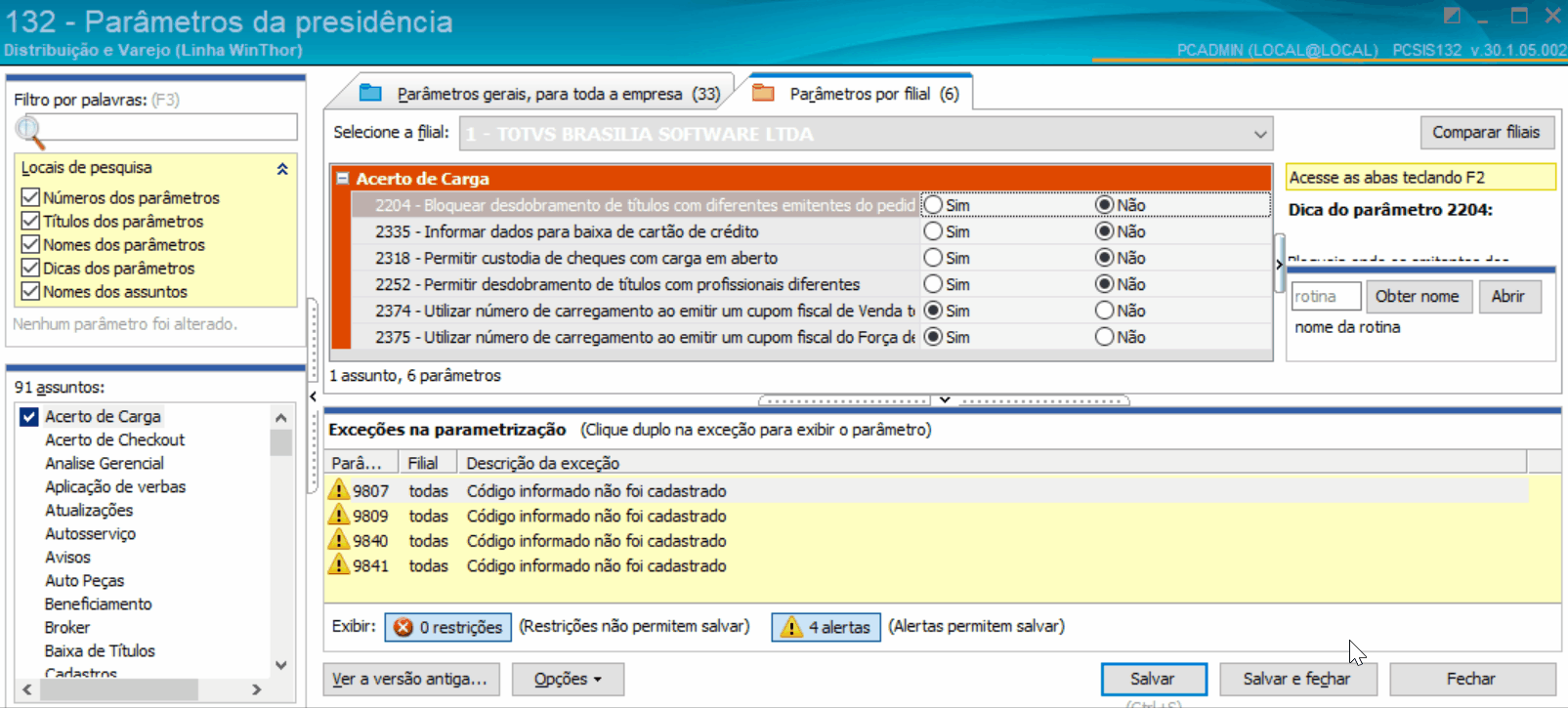
Task: Toggle Números dos parâmetros checkbox
Action: click(30, 197)
